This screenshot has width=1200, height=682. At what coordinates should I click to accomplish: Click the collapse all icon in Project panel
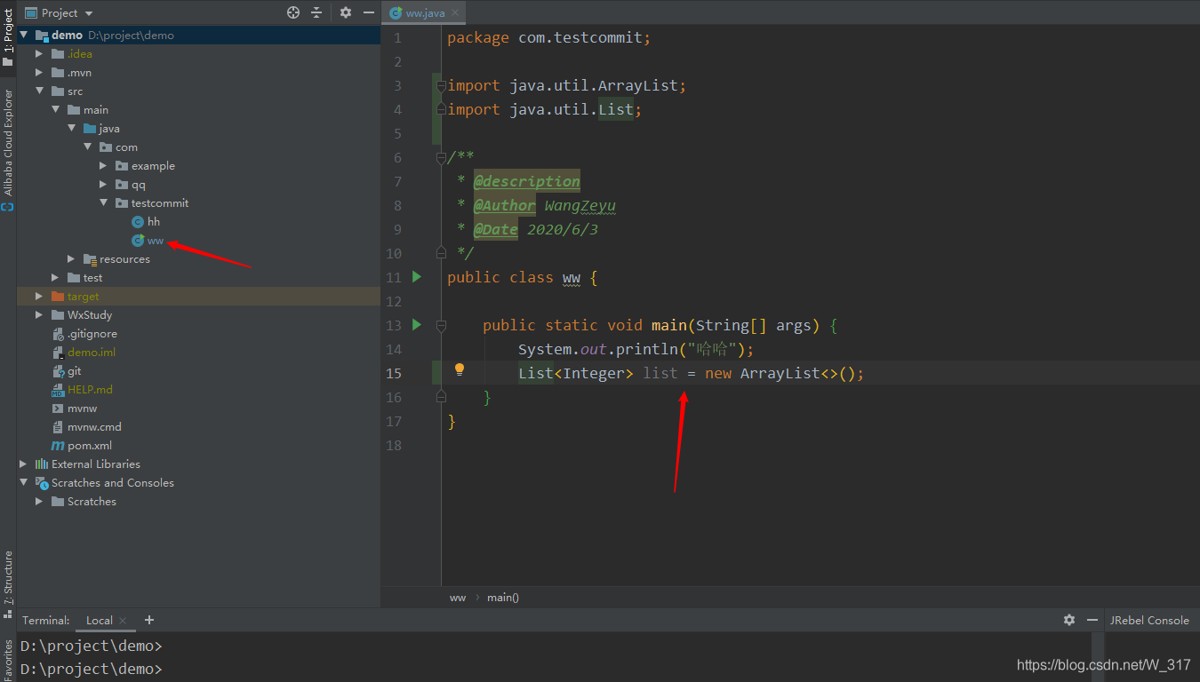coord(317,13)
